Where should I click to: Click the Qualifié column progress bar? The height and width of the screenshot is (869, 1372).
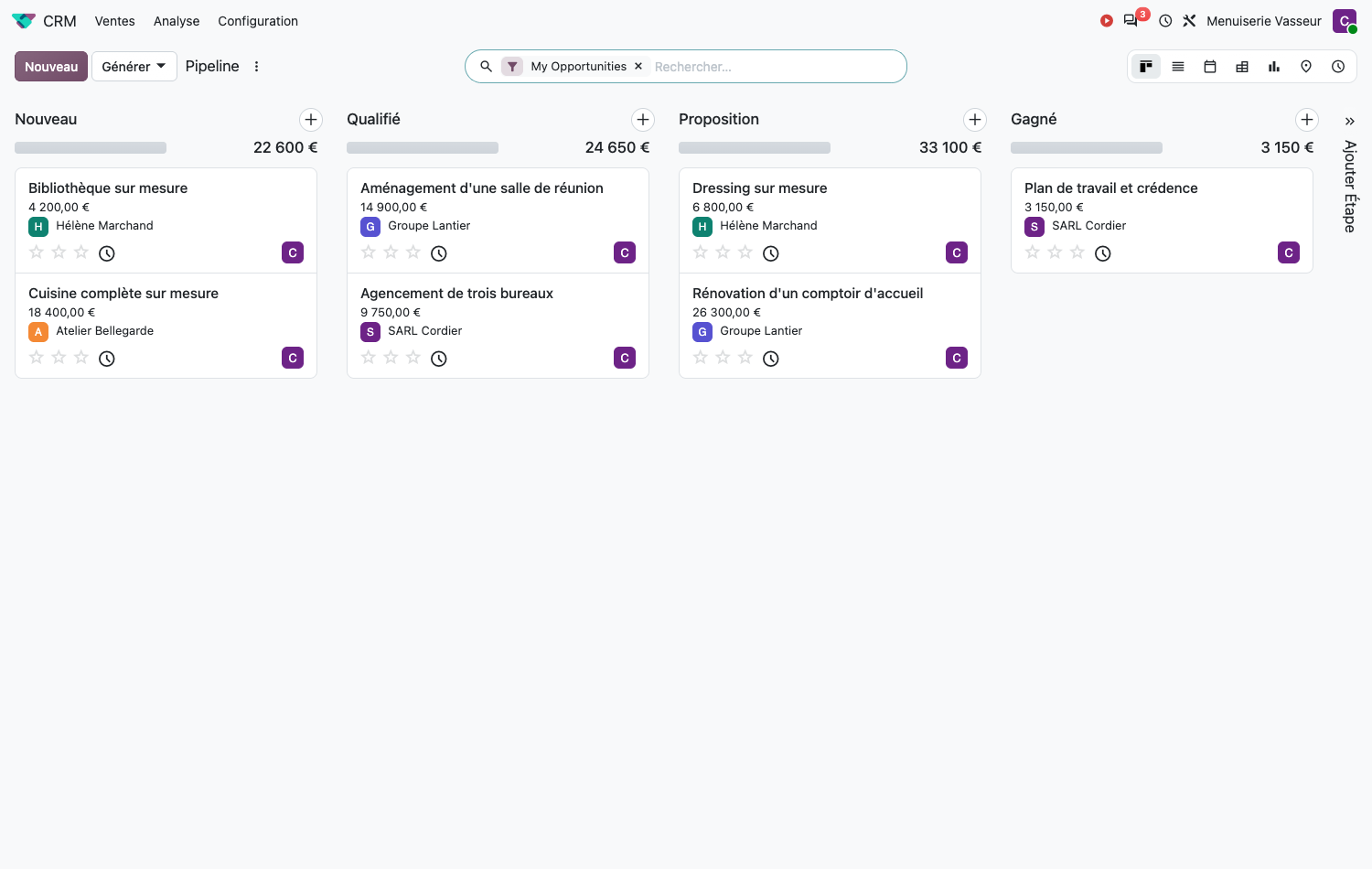(x=423, y=148)
